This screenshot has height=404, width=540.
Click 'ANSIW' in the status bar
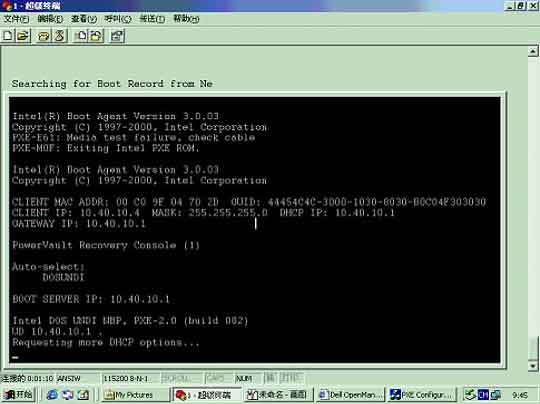click(69, 379)
